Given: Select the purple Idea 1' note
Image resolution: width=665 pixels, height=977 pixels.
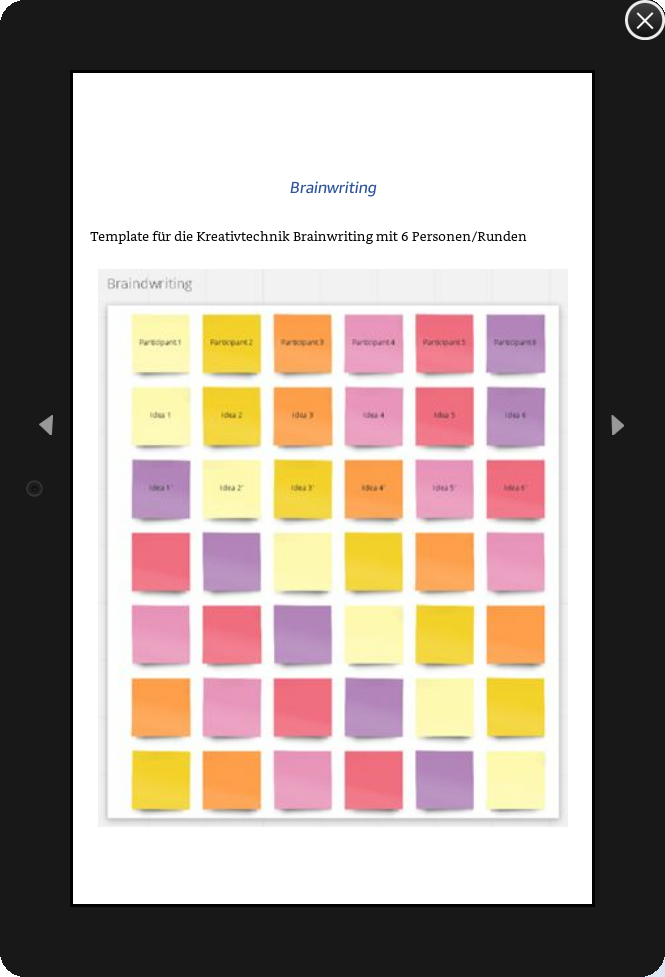Looking at the screenshot, I should click(160, 489).
